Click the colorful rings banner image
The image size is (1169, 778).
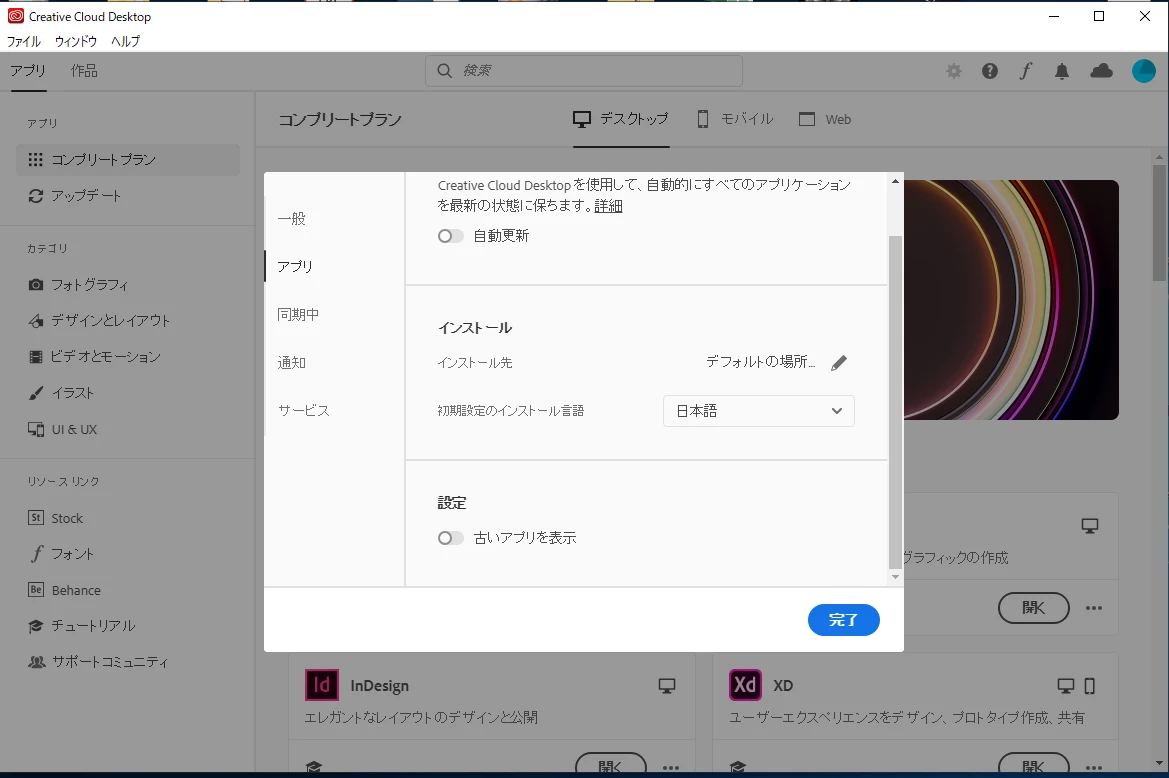point(1011,300)
